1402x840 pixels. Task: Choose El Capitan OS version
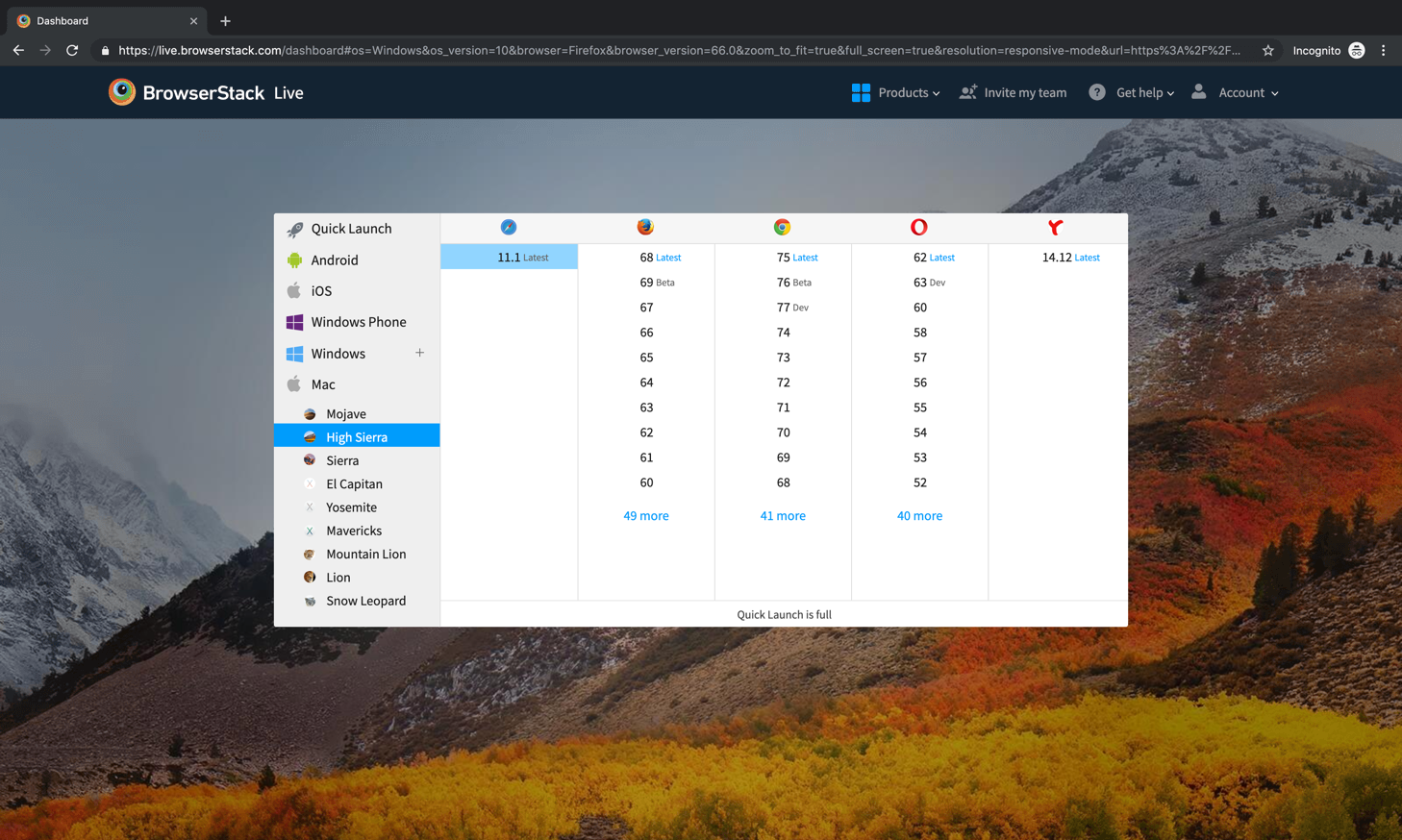click(x=357, y=484)
